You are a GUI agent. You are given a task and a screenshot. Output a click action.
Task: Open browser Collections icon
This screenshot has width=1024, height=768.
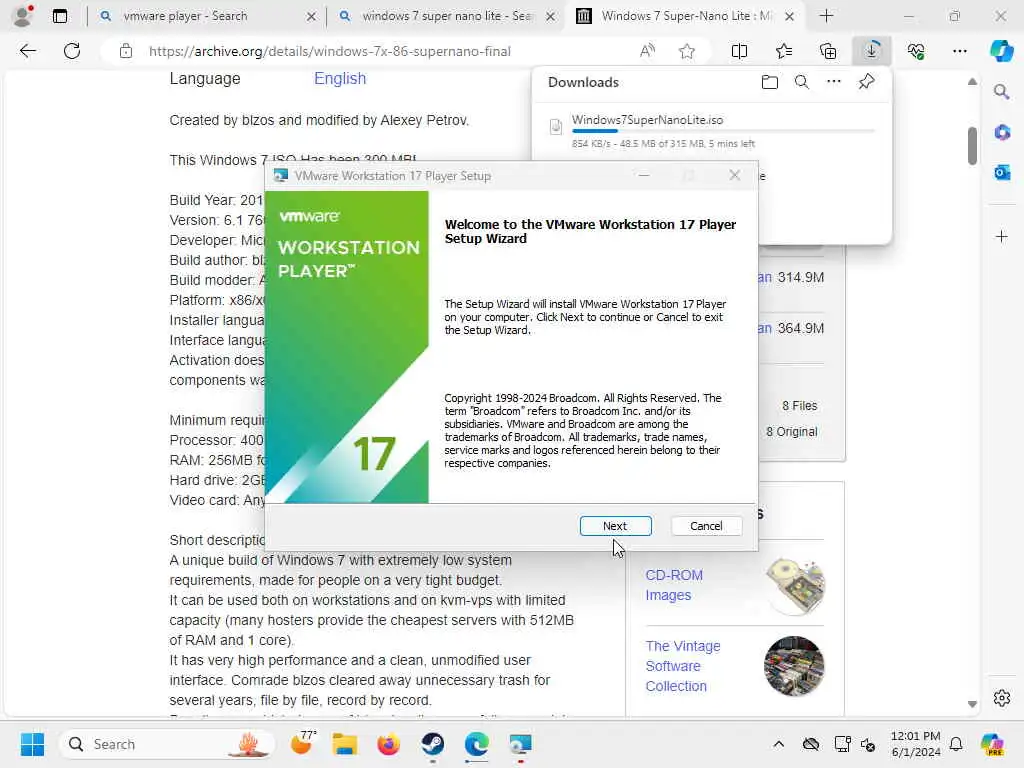(828, 51)
